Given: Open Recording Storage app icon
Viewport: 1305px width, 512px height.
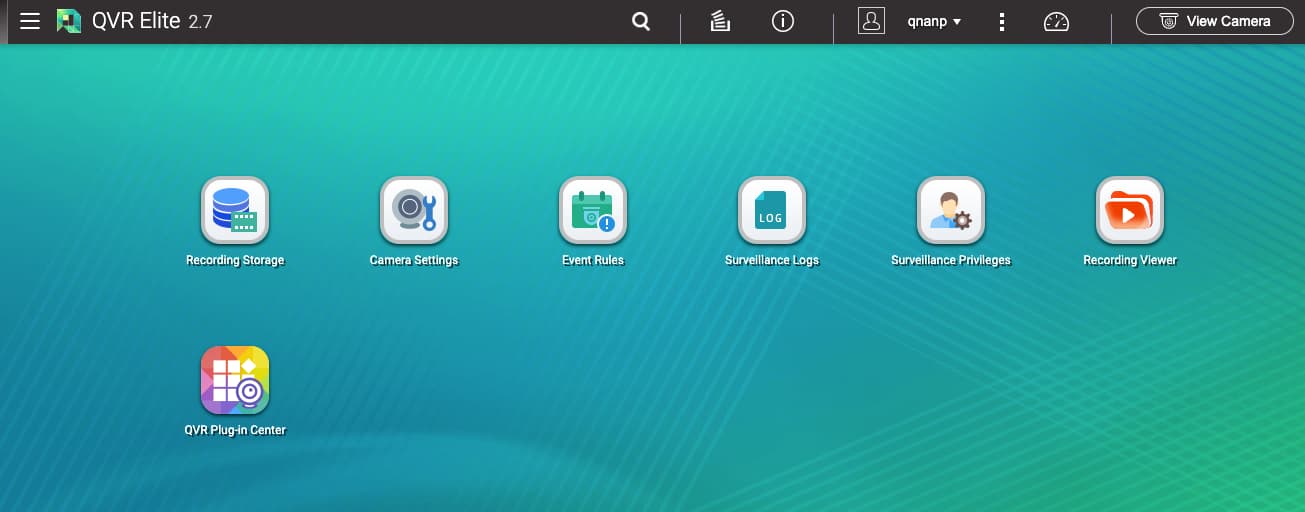Looking at the screenshot, I should (x=235, y=210).
